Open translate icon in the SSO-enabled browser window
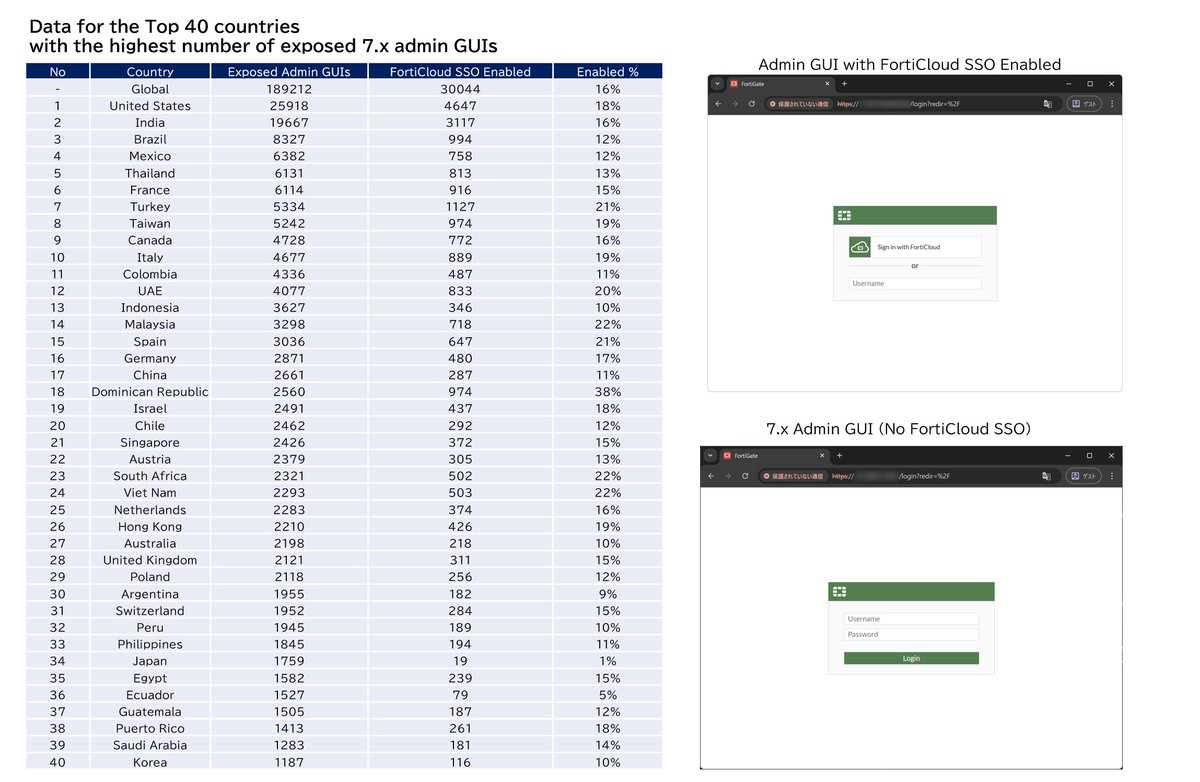 click(x=1047, y=104)
